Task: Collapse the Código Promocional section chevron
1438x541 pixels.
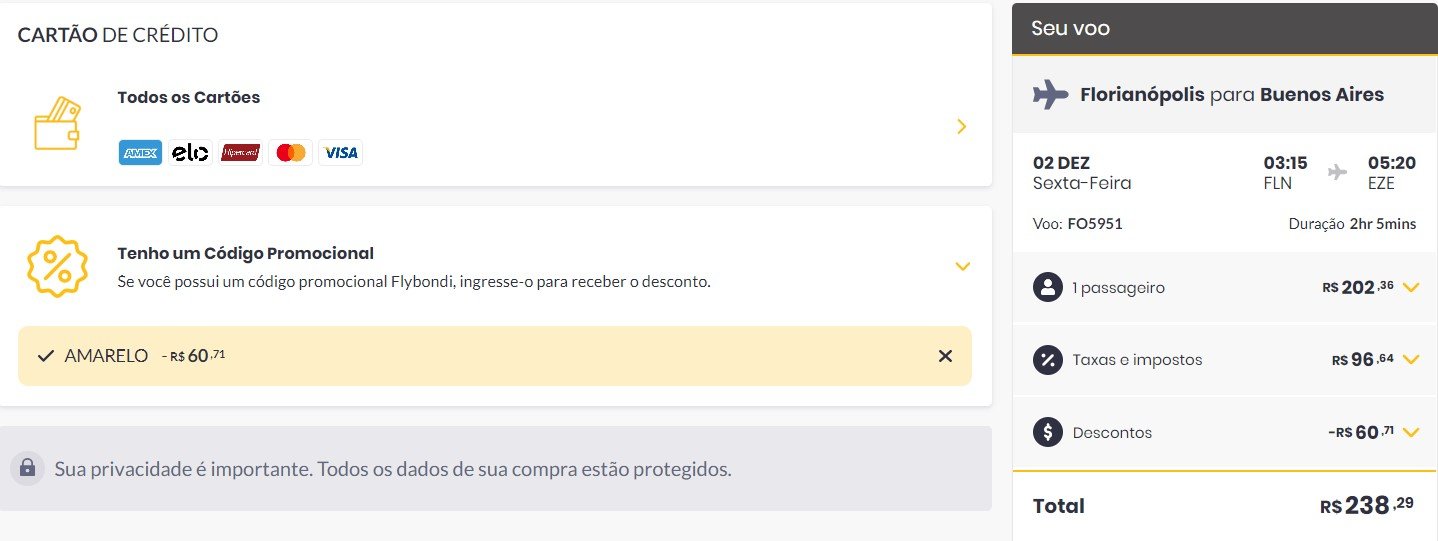Action: coord(962,266)
